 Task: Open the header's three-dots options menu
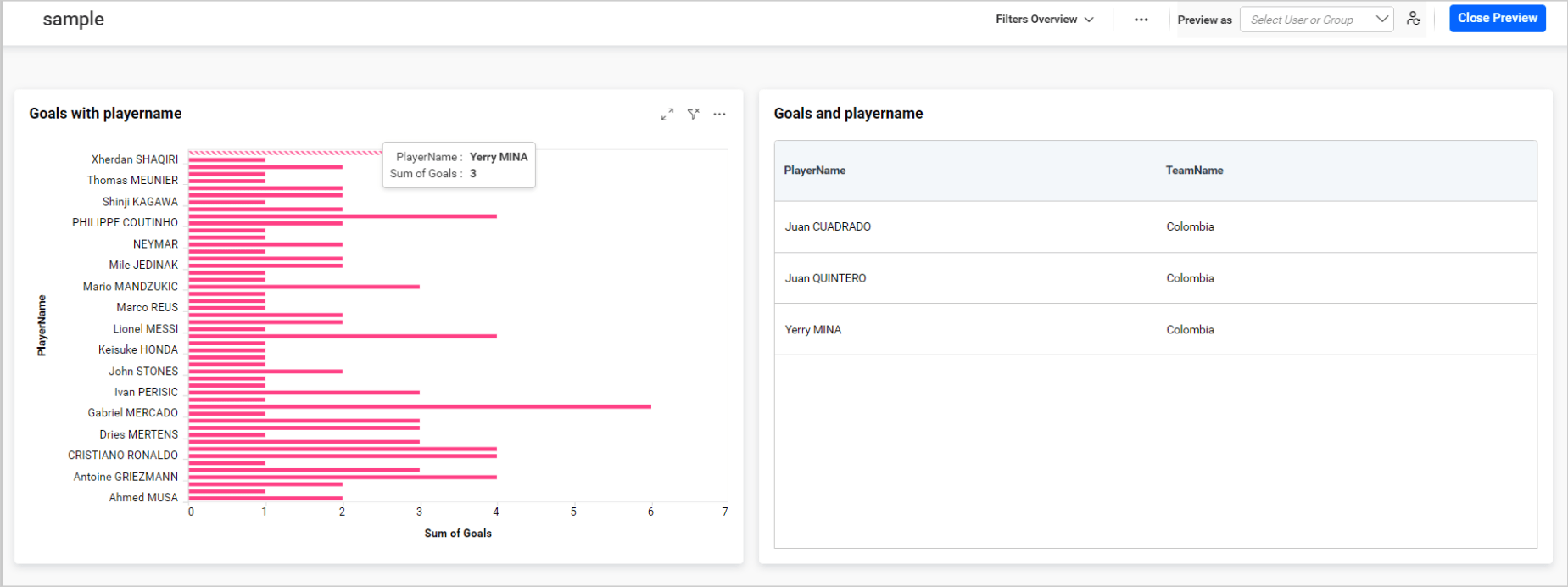point(1141,20)
